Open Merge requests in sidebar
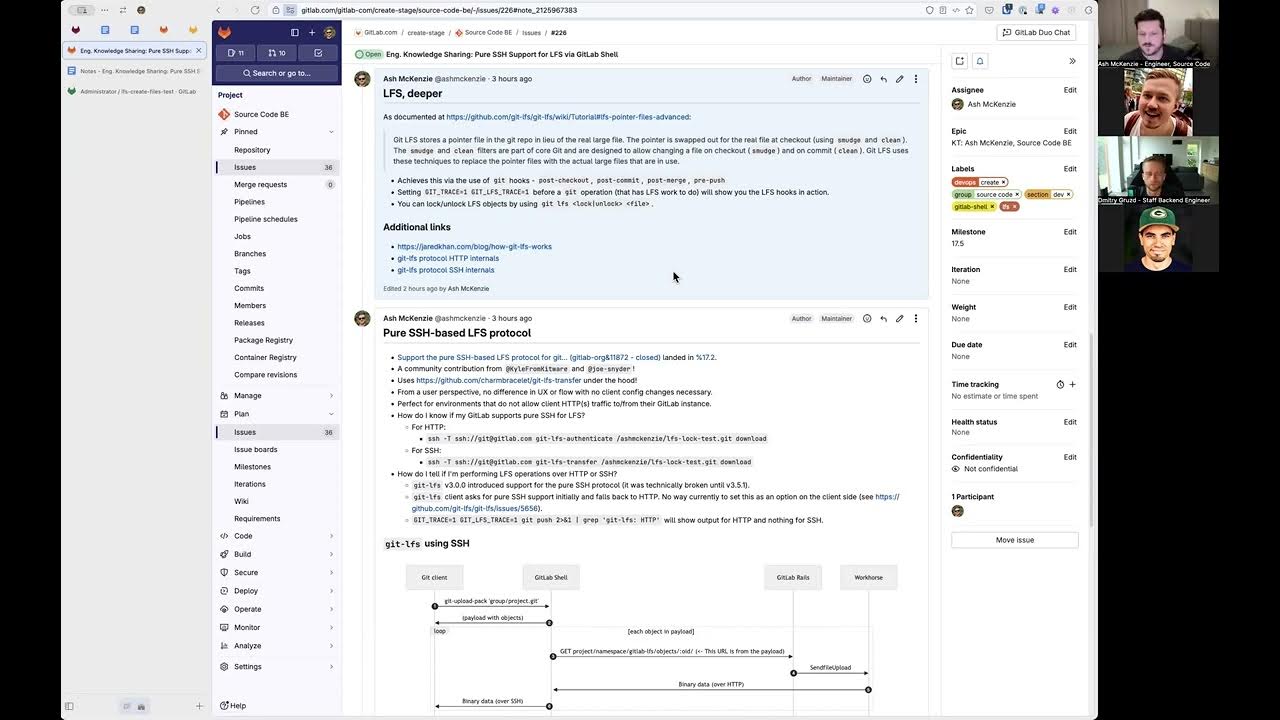 [277, 184]
